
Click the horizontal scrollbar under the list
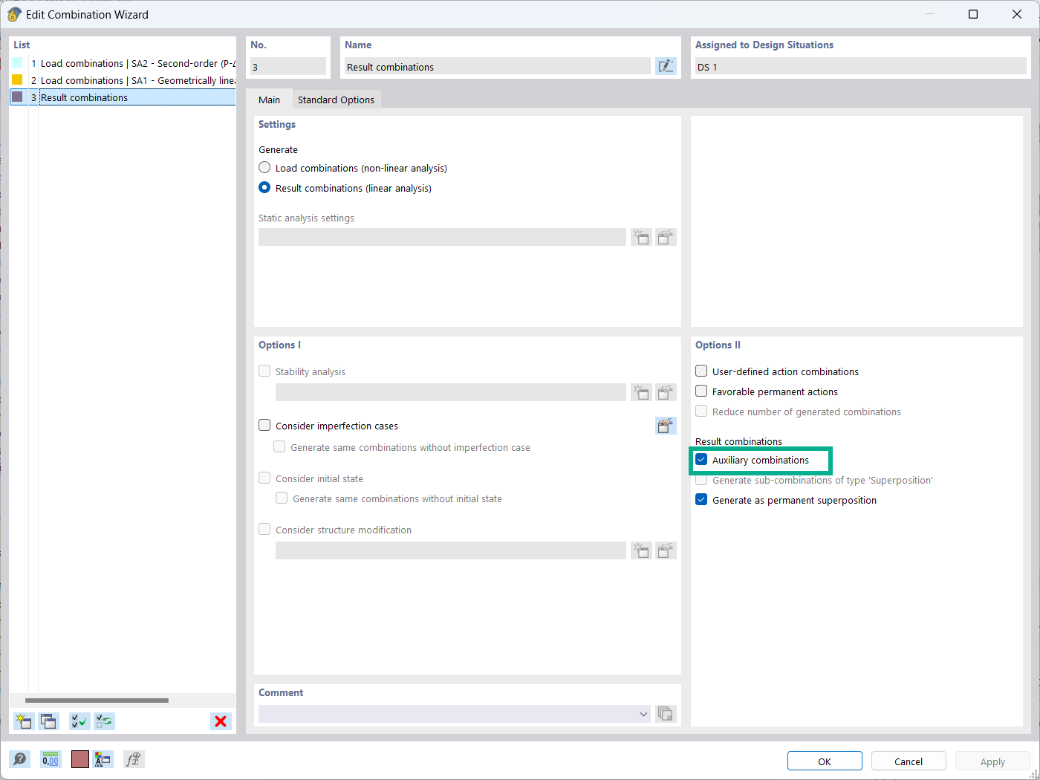pos(97,700)
